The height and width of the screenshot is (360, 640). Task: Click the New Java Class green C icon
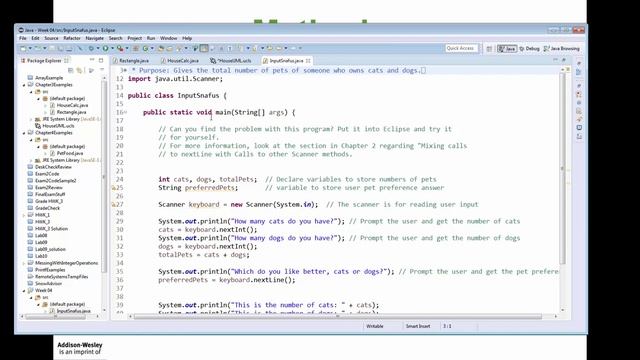145,48
